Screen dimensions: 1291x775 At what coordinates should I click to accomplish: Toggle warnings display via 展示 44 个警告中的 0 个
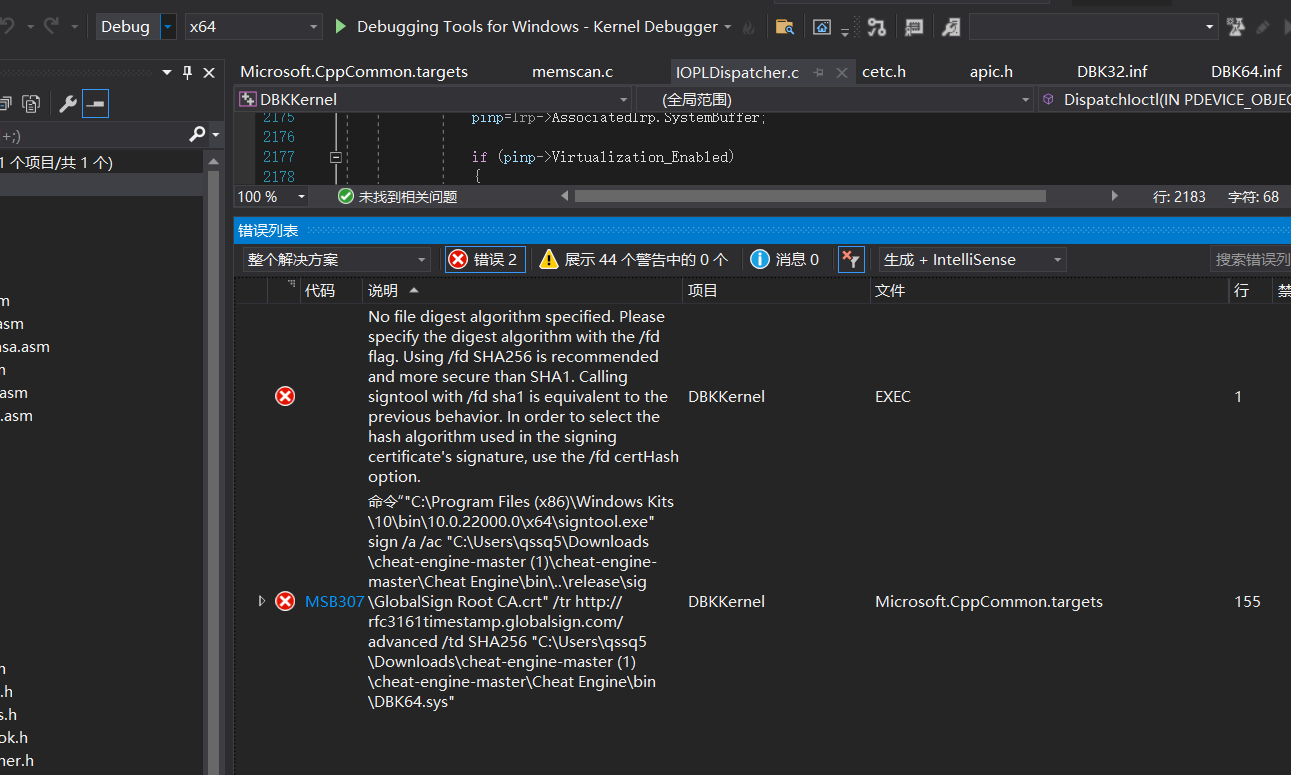click(x=640, y=259)
